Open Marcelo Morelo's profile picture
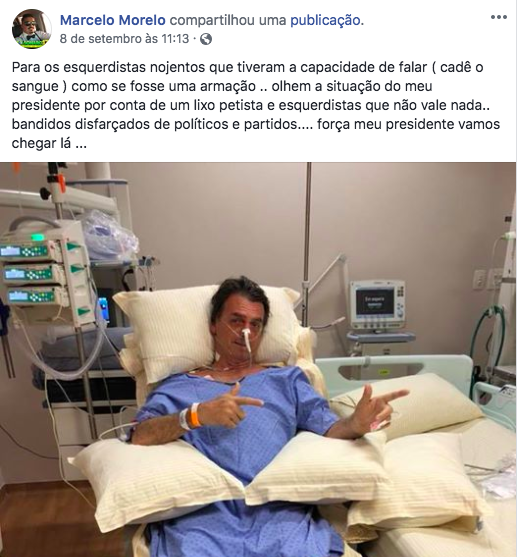 click(x=31, y=29)
